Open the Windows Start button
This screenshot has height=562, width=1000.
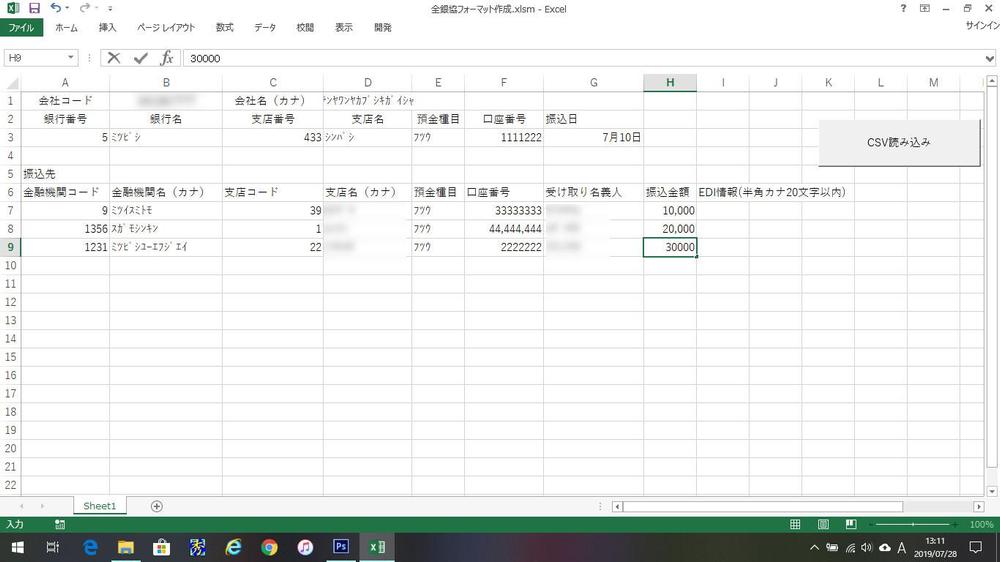coord(17,547)
